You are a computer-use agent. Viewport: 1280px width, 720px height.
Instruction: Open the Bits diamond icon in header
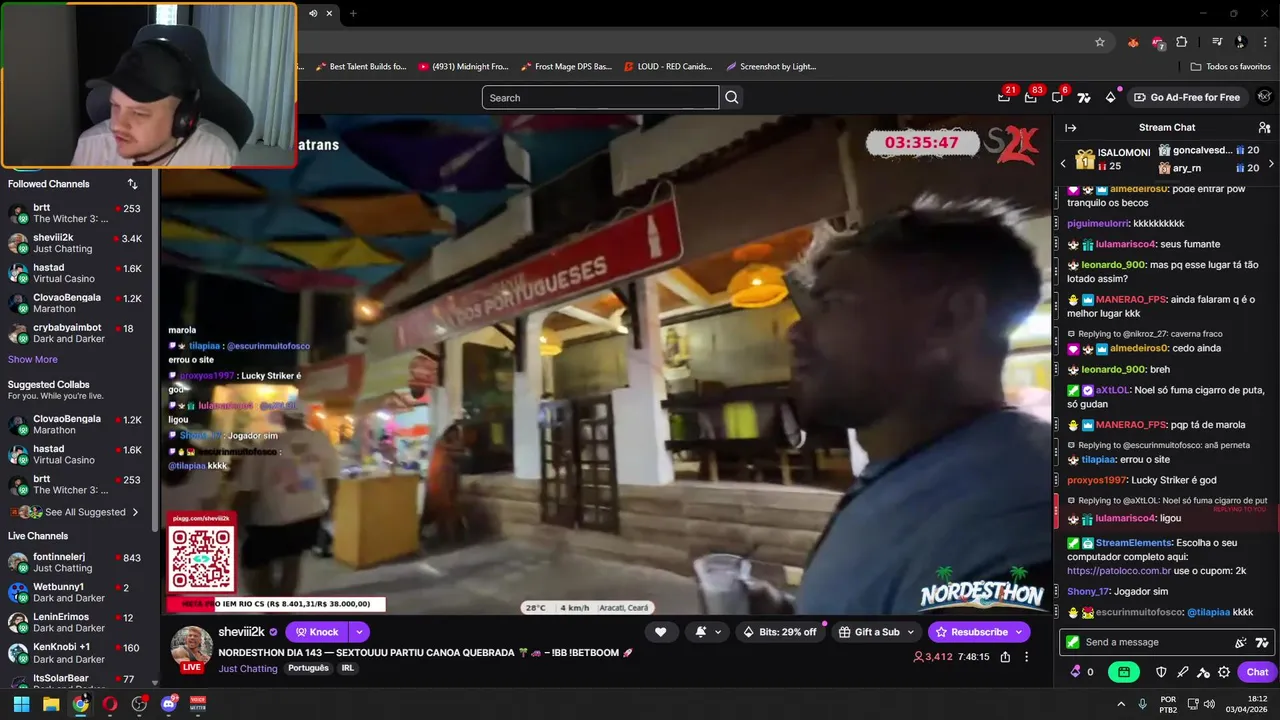[x=1110, y=97]
